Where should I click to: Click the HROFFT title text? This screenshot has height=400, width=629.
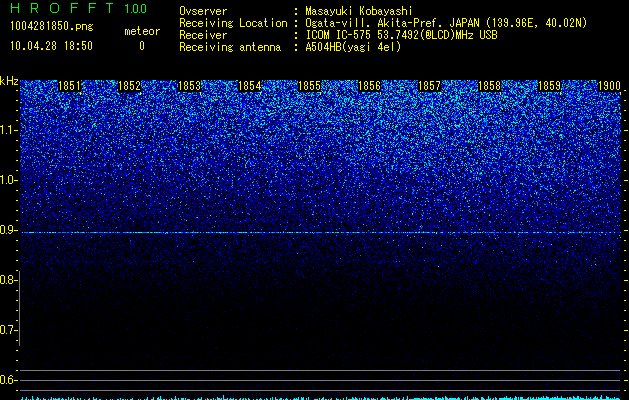62,8
